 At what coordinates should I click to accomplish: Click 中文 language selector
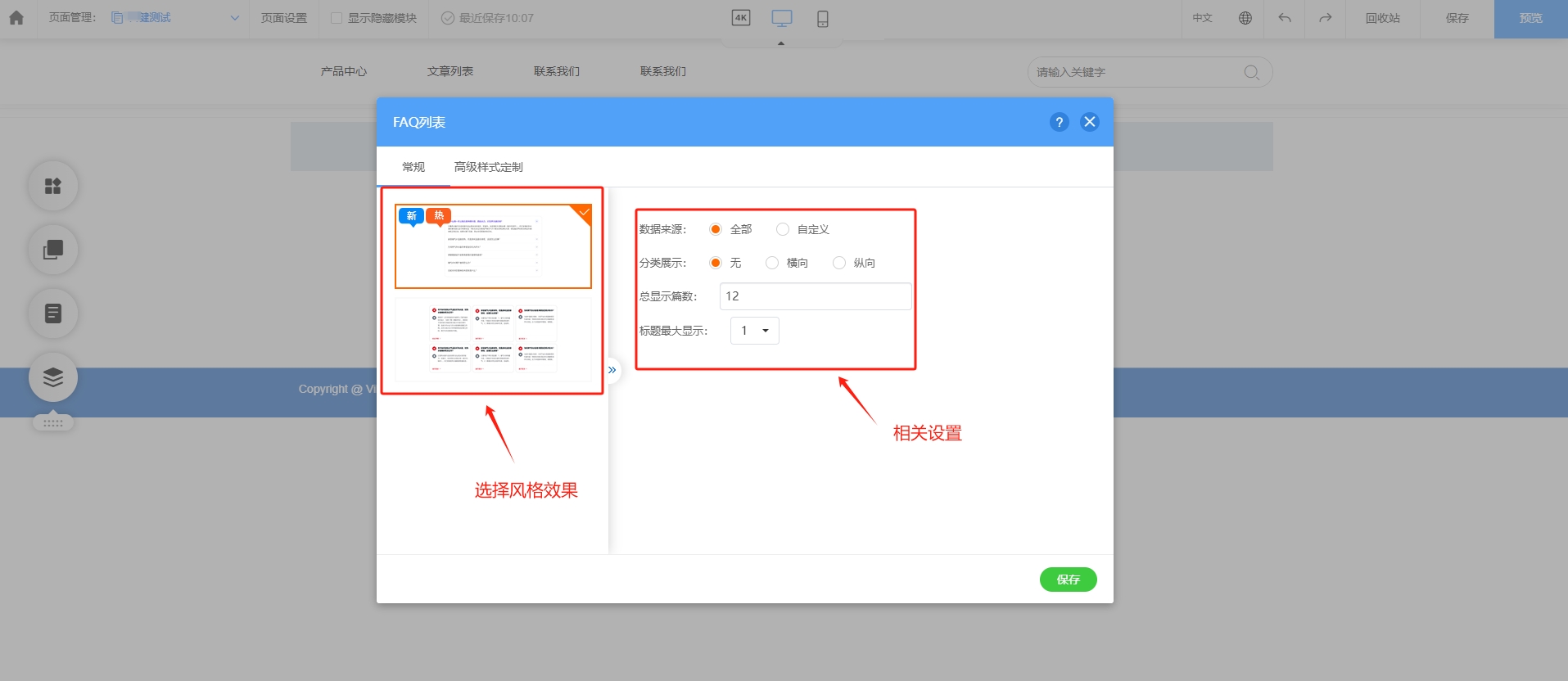1203,18
